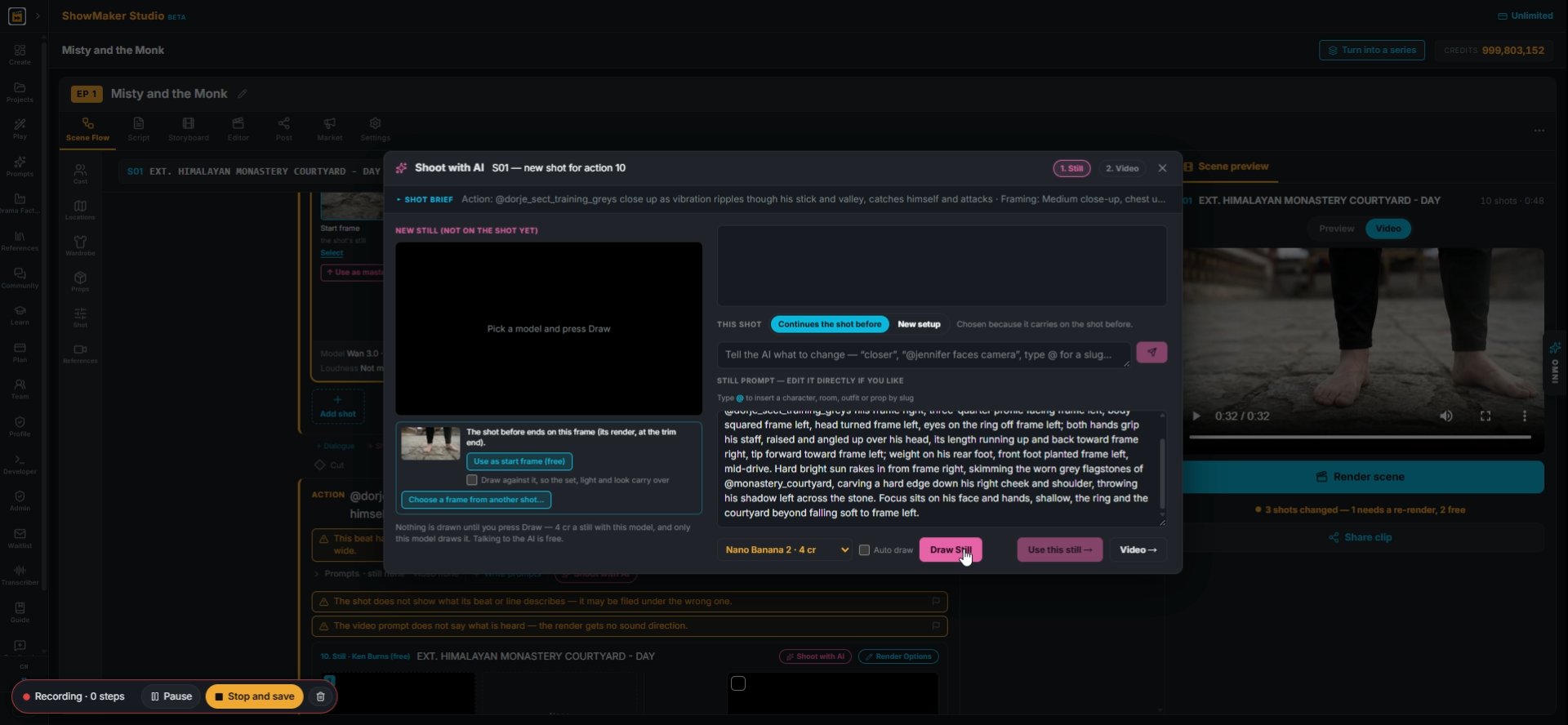Click Choose a frame from another shot
Viewport: 1568px width, 725px height.
coord(476,500)
